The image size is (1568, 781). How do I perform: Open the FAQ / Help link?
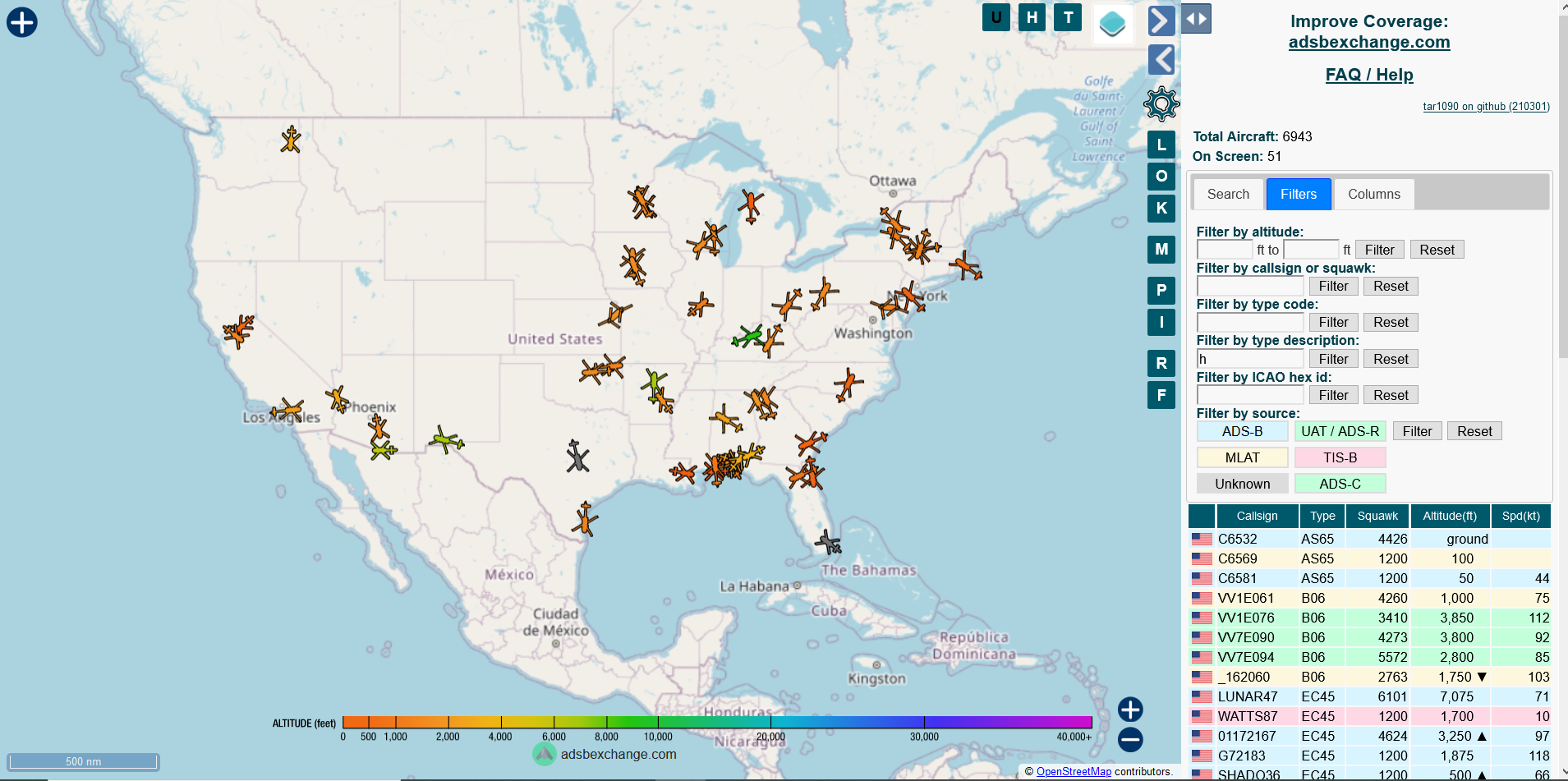point(1369,75)
